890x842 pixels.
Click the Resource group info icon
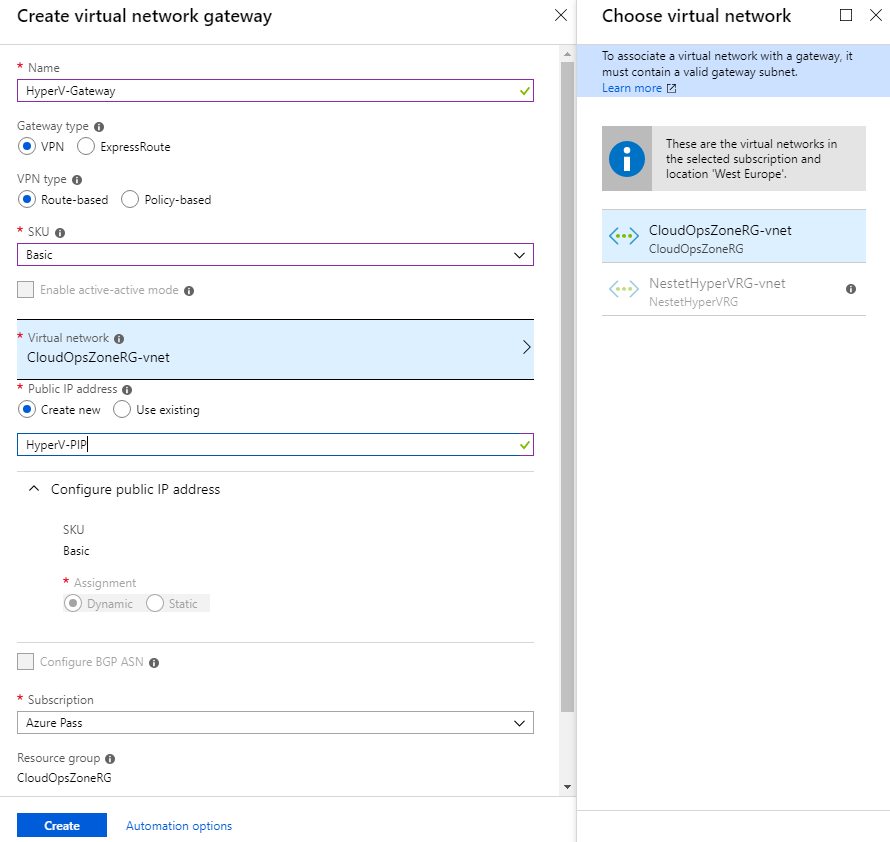[x=110, y=759]
